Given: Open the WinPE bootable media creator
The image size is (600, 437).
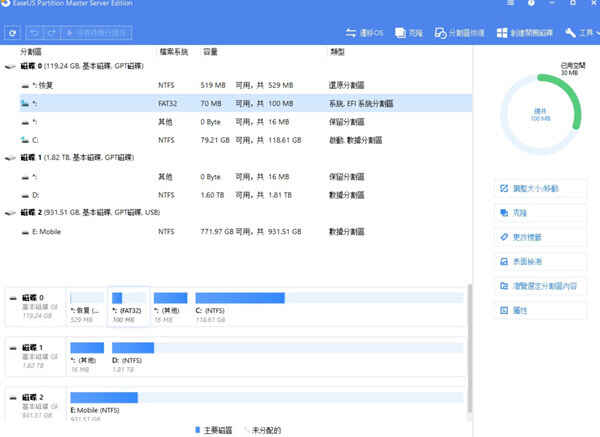Looking at the screenshot, I should [x=524, y=33].
